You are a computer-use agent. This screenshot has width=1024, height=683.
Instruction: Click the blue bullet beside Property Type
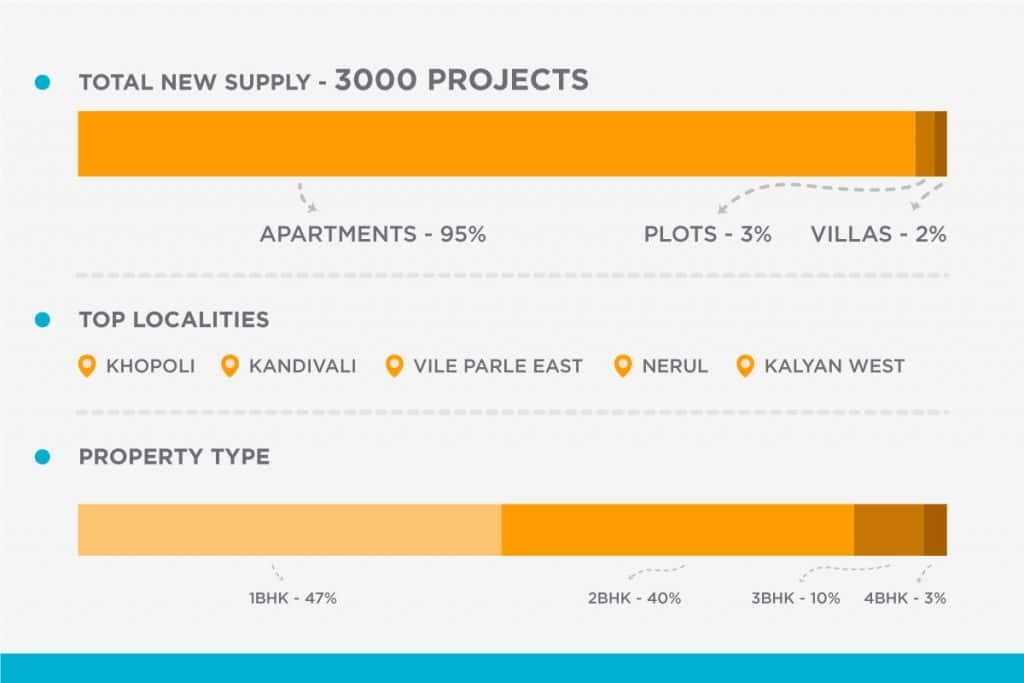[x=42, y=457]
